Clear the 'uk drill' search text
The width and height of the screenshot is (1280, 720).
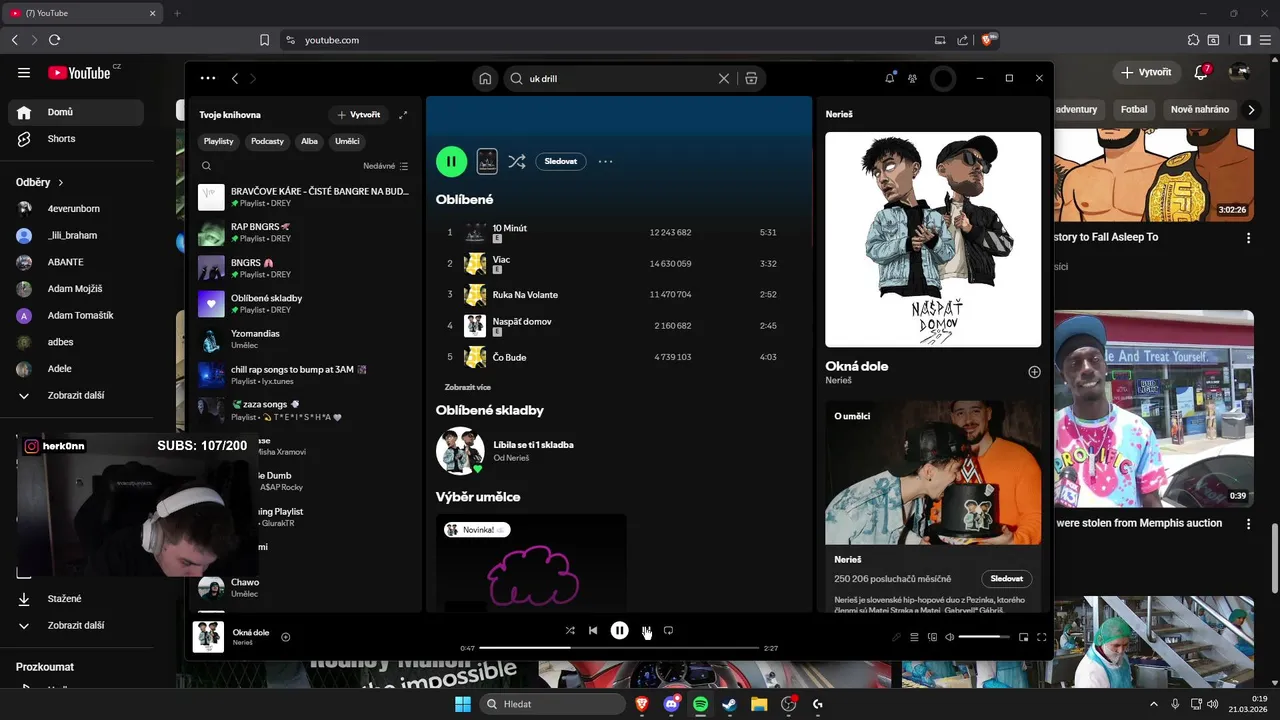coord(724,78)
